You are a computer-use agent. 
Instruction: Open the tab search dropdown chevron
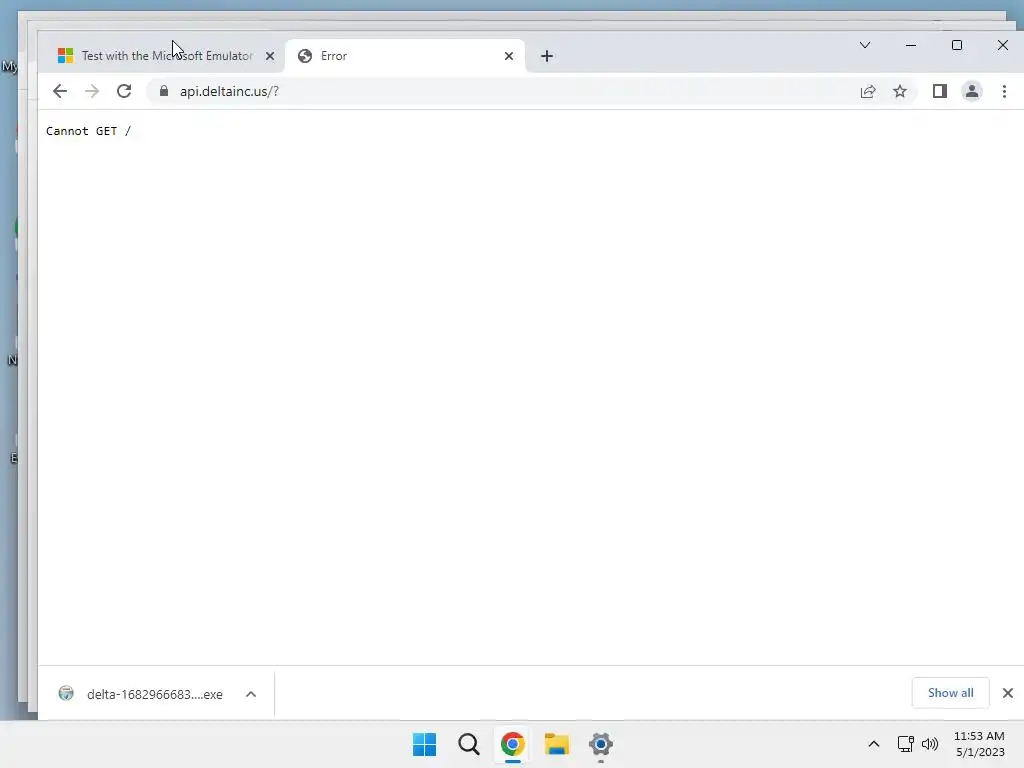pos(865,45)
